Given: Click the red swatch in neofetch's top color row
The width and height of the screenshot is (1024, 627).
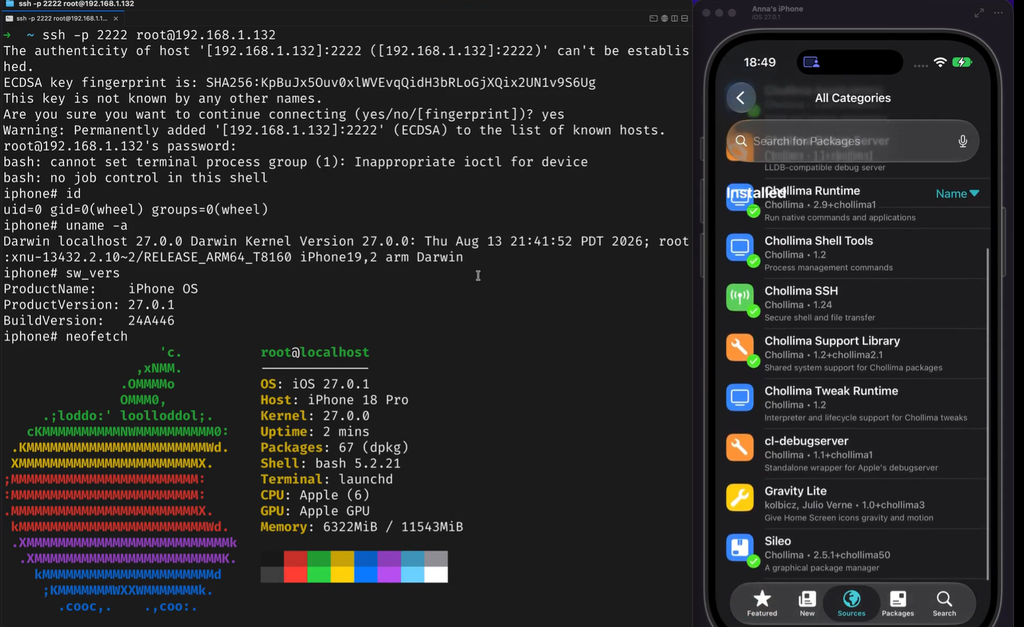Looking at the screenshot, I should [295, 558].
